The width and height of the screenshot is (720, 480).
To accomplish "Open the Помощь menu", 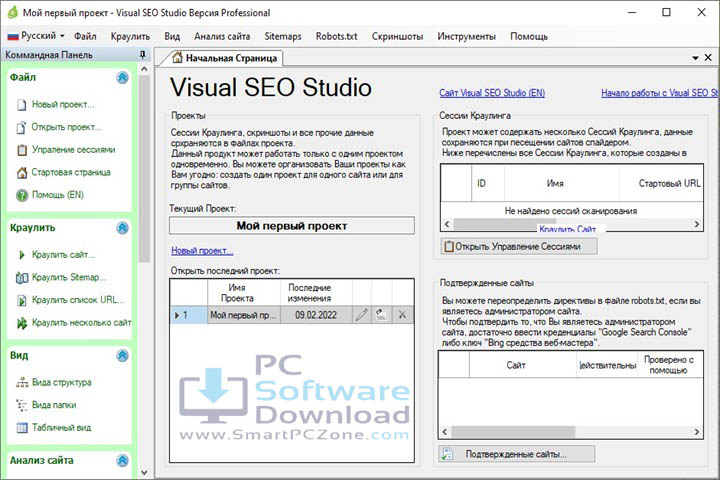I will (529, 36).
